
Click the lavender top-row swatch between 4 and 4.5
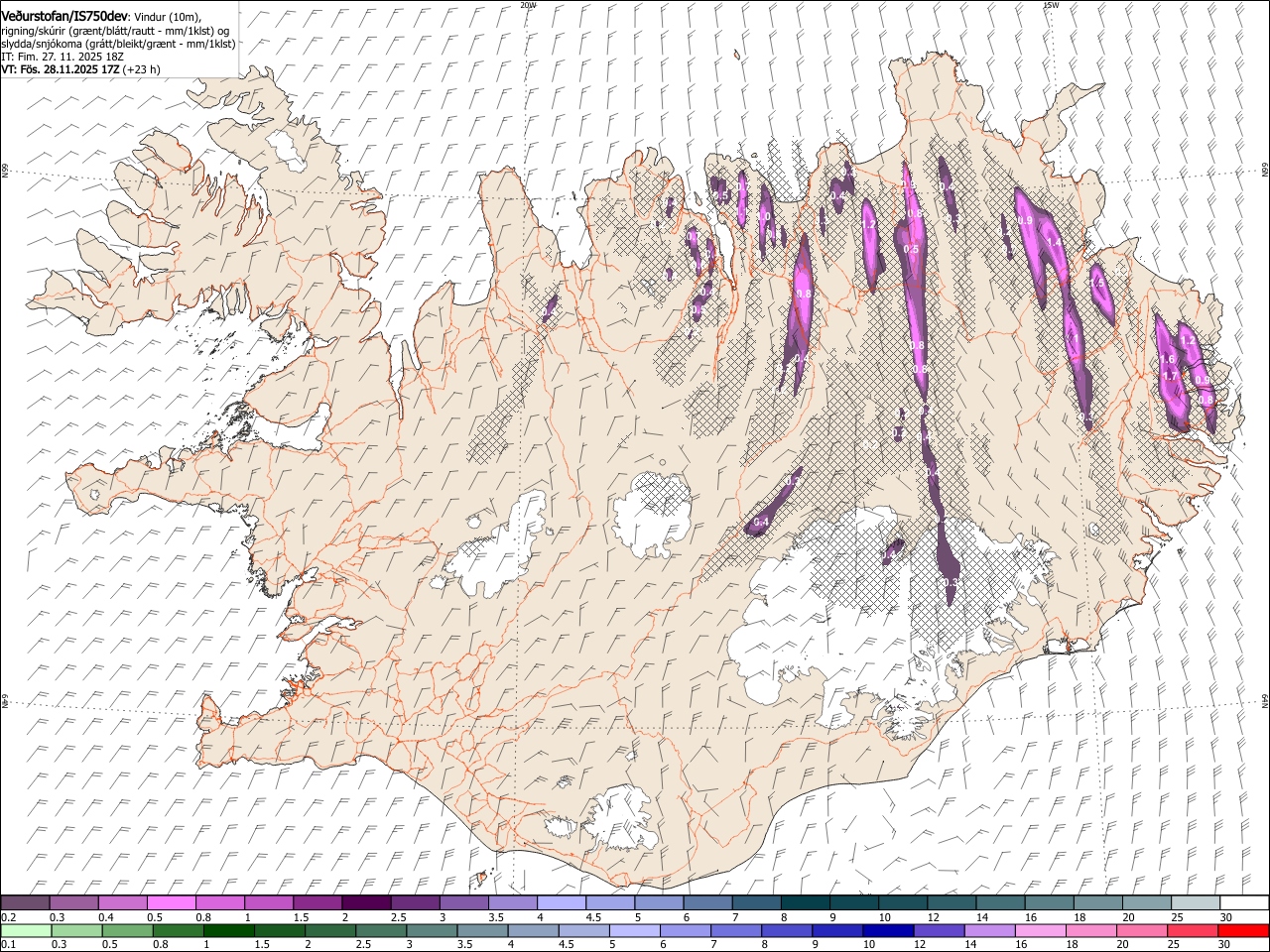click(562, 903)
